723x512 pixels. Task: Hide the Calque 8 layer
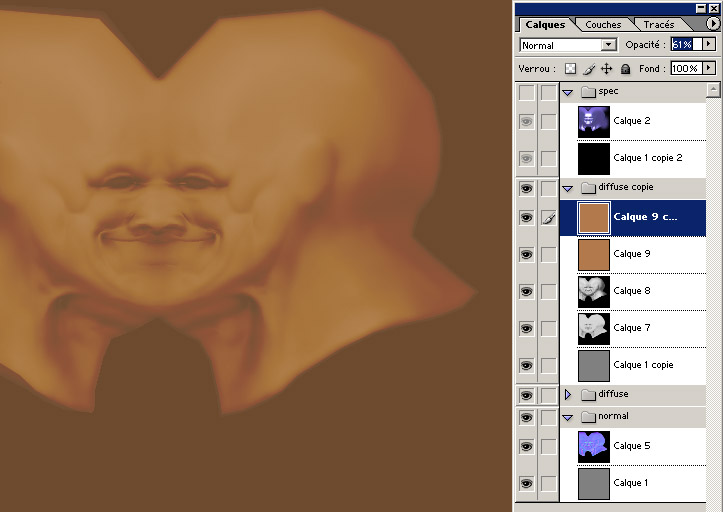click(527, 292)
